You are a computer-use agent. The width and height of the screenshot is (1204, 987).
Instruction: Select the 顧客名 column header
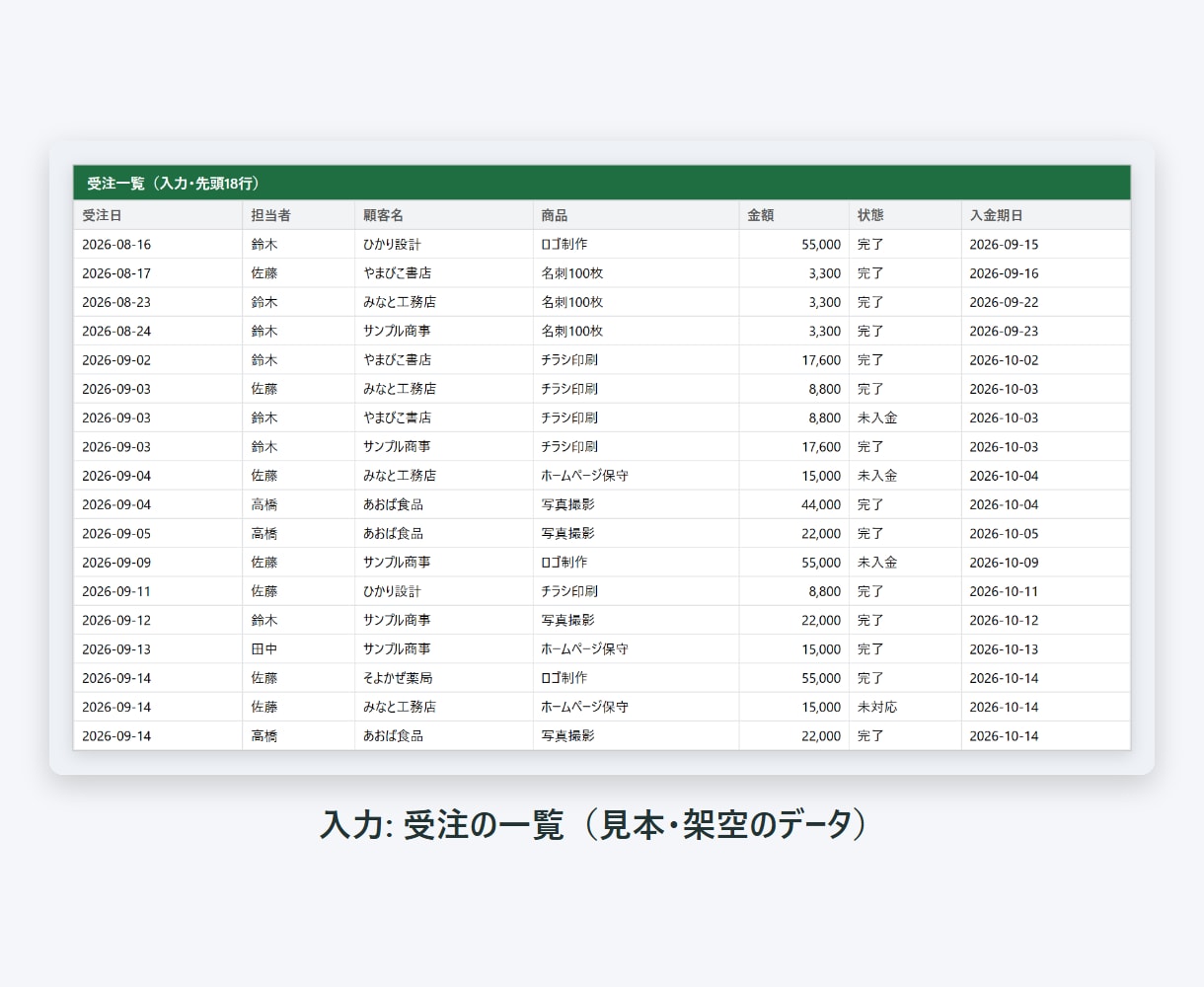[443, 215]
